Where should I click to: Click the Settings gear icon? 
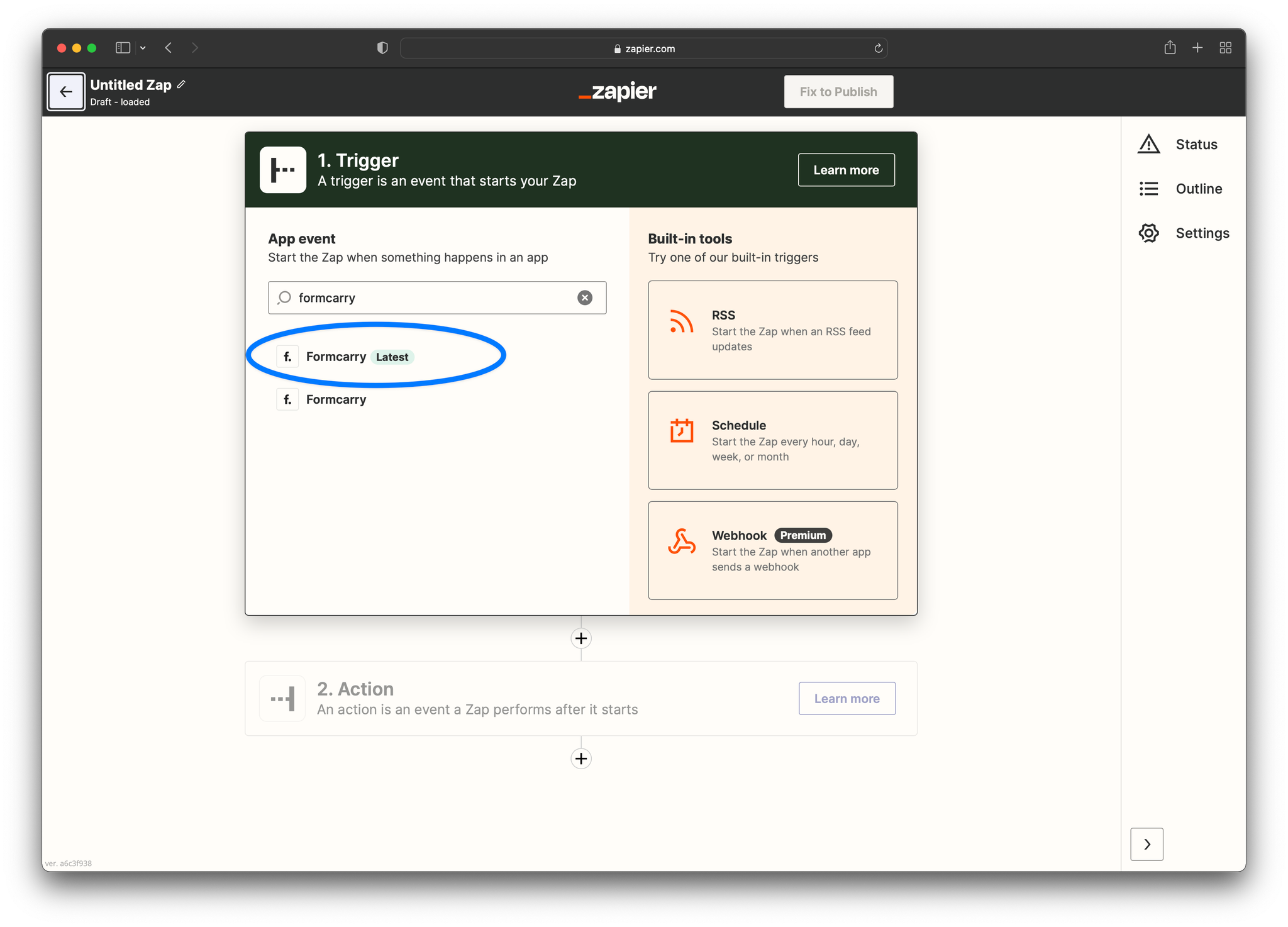pyautogui.click(x=1148, y=233)
